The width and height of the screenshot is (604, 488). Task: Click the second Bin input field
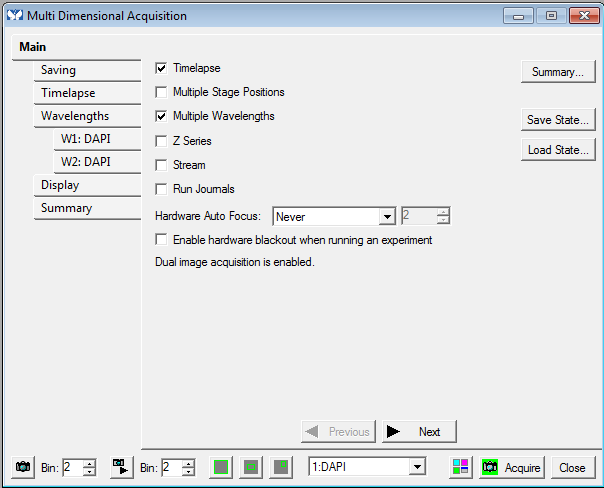[x=169, y=468]
